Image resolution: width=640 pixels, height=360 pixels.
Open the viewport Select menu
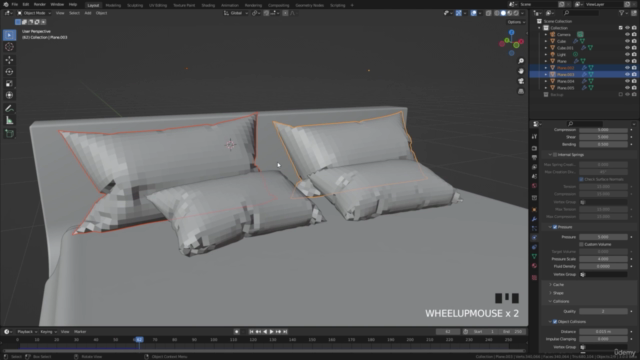[x=74, y=13]
